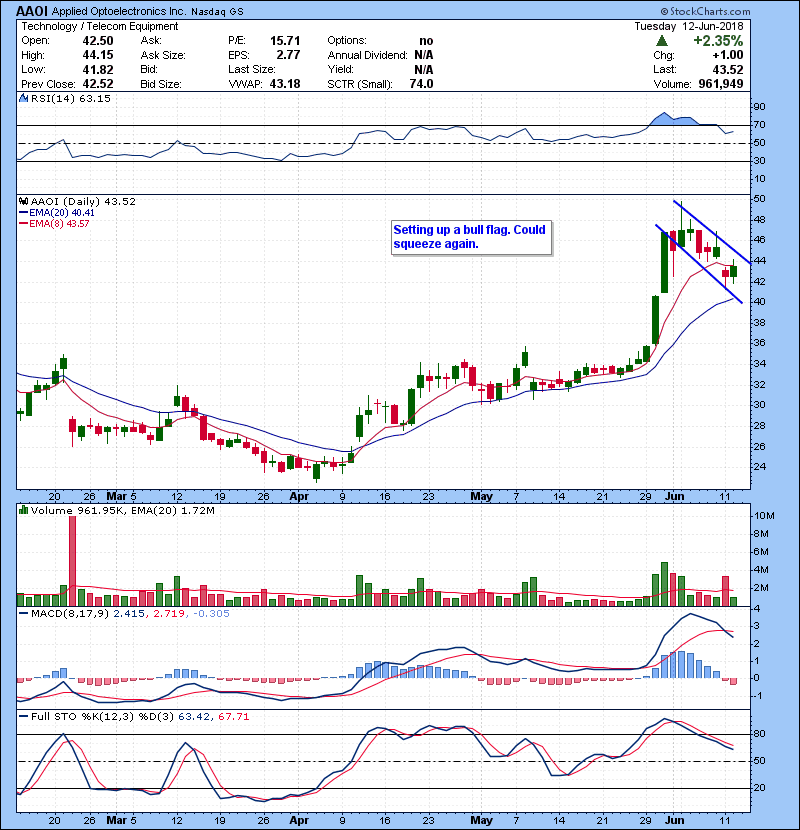Click the Prev Close value 42.52
Viewport: 800px width, 830px height.
pyautogui.click(x=98, y=84)
